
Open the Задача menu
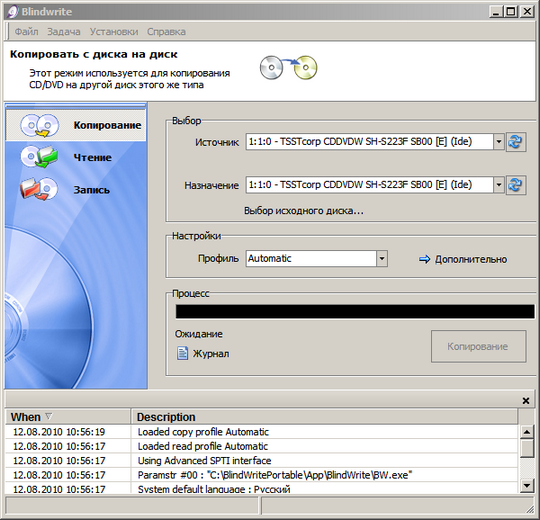click(x=64, y=32)
